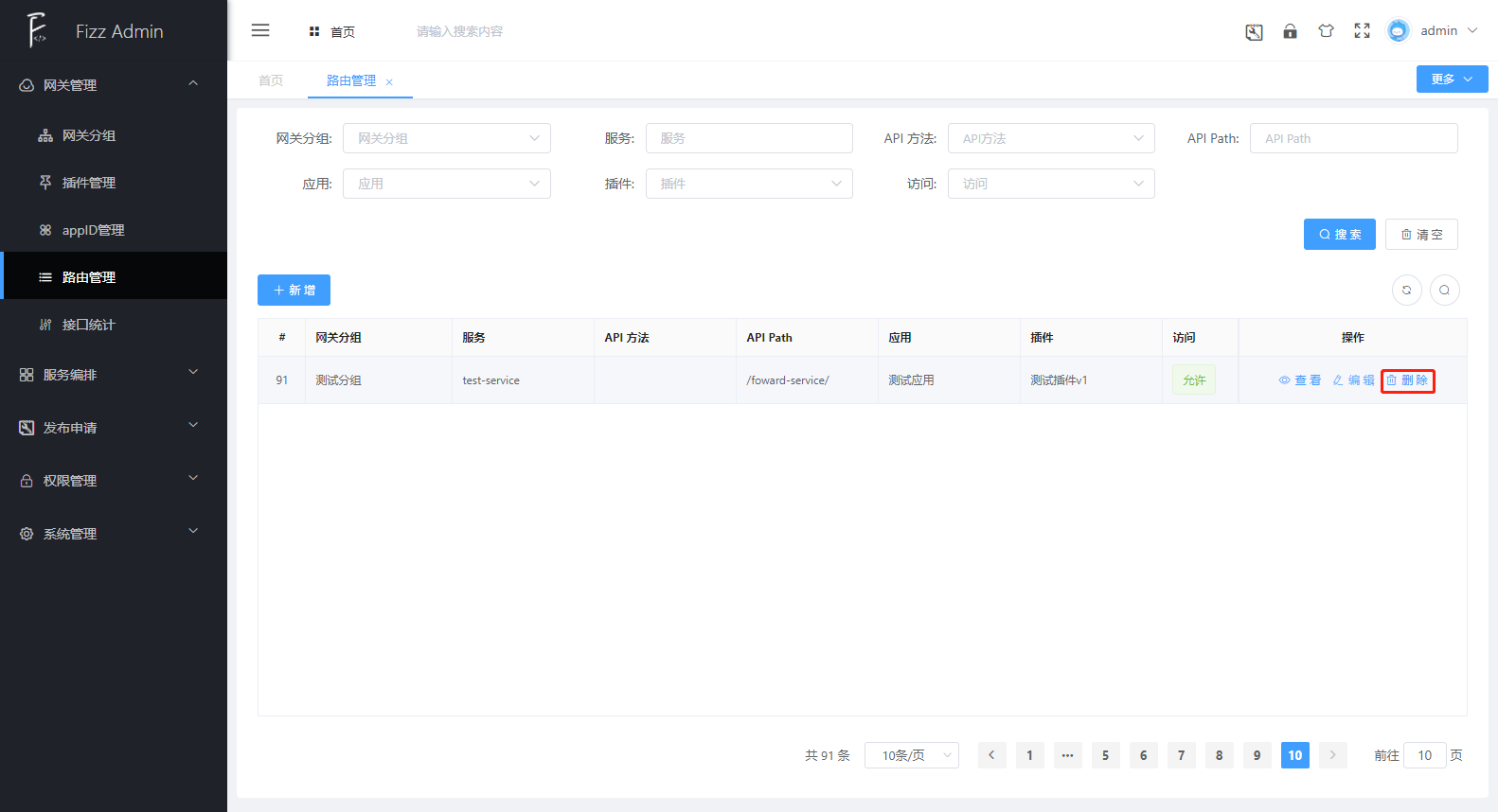Screen dimensions: 1498x812
Task: Enter fullscreen using the expand icon
Action: click(x=1362, y=31)
